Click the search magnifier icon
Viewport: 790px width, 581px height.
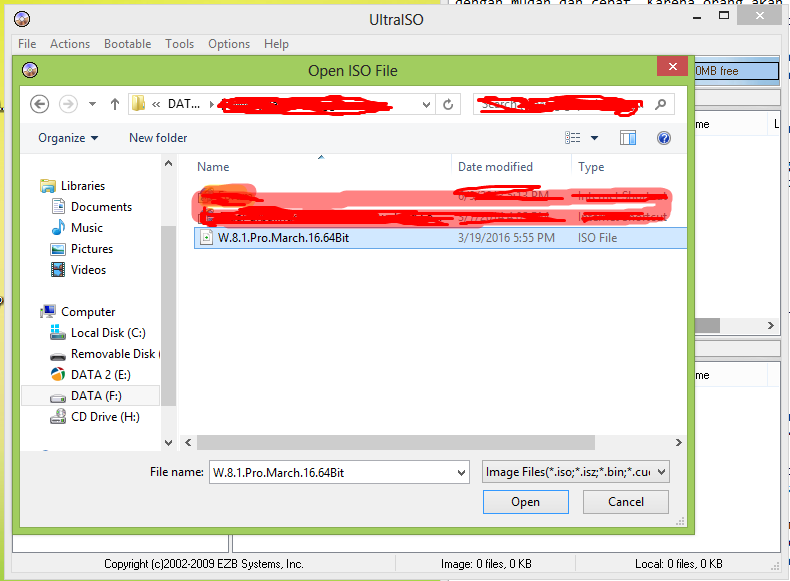pyautogui.click(x=661, y=104)
